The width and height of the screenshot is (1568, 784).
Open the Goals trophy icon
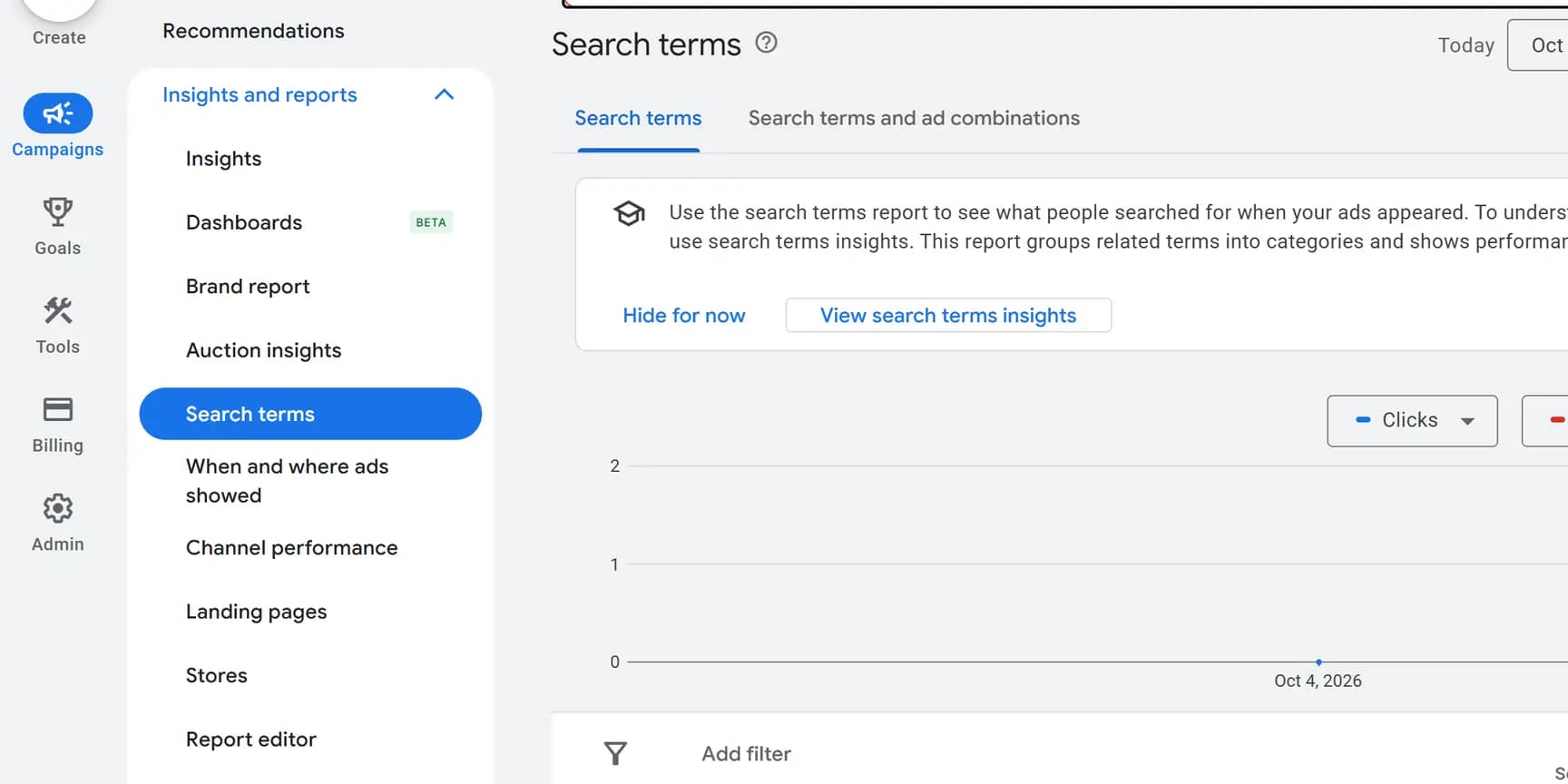click(x=58, y=211)
